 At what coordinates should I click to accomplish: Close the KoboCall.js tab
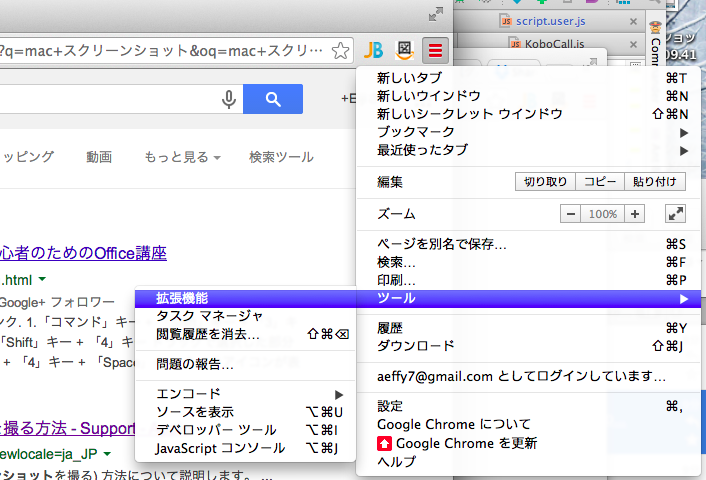tap(633, 44)
